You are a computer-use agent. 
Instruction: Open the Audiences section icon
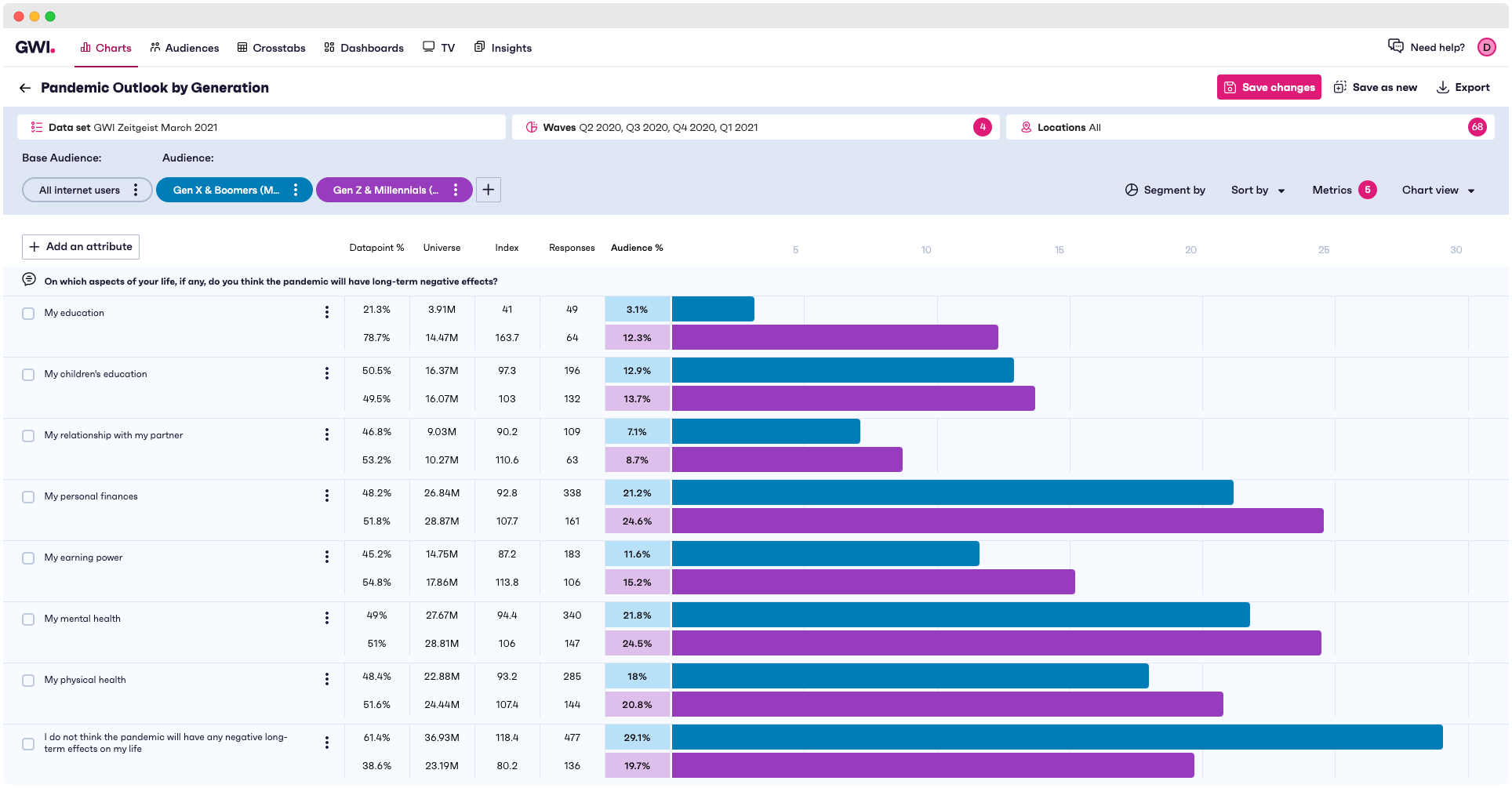pos(154,47)
